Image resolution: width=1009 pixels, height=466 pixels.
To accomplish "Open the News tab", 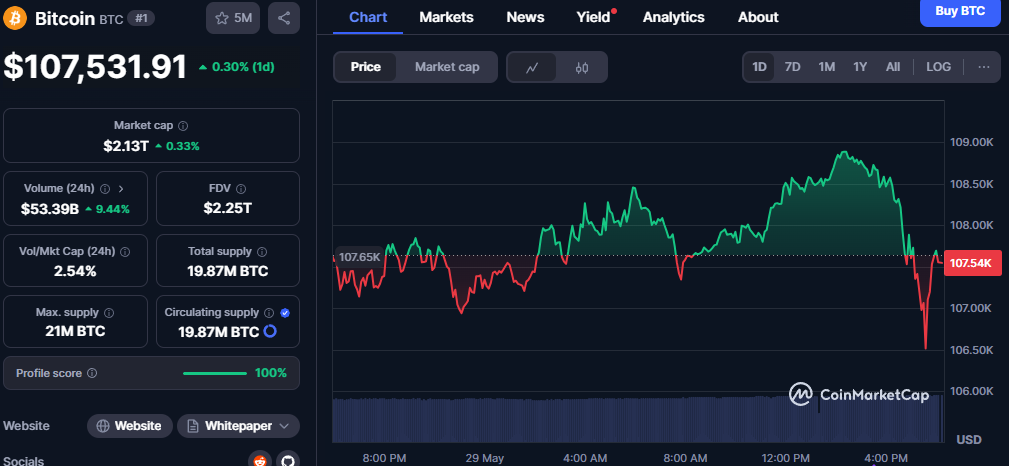I will [x=525, y=17].
